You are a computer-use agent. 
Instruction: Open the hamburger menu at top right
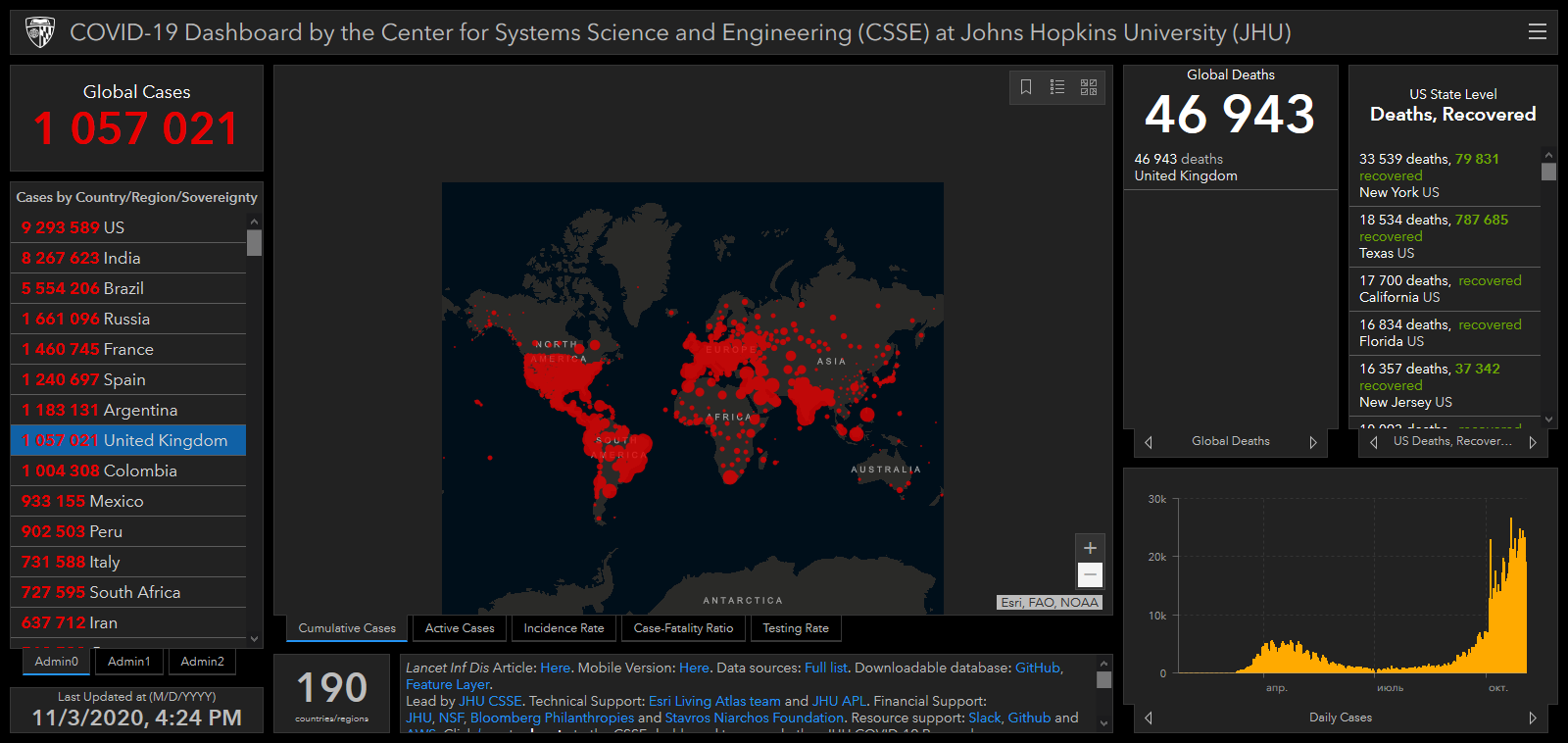[x=1537, y=32]
